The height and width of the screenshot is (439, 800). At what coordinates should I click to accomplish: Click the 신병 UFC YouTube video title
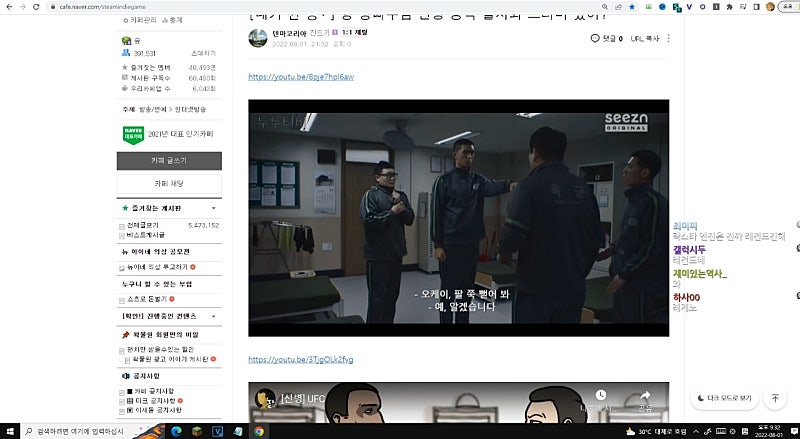coord(303,399)
